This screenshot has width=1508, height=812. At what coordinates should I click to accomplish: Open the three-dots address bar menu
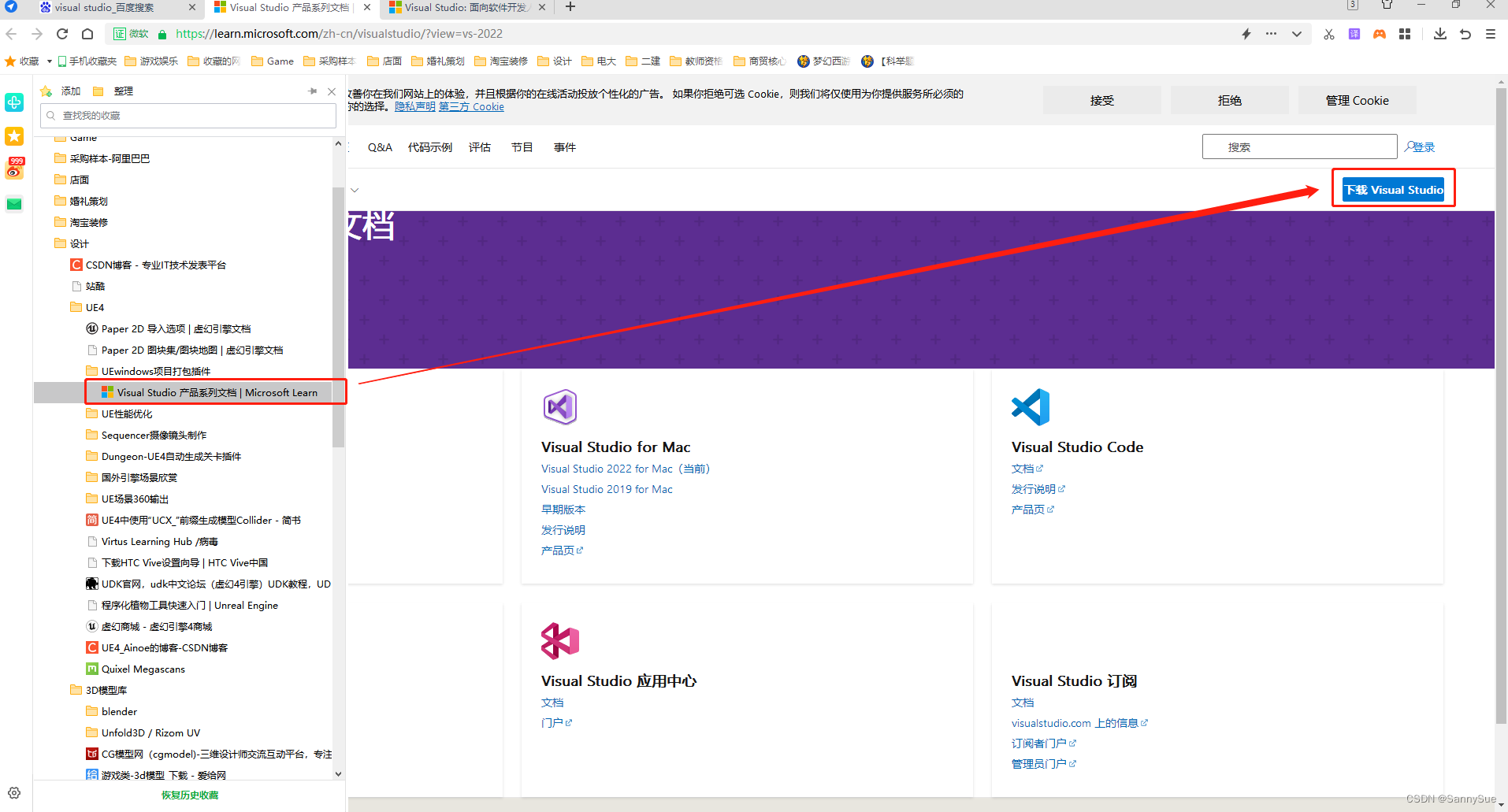point(1271,34)
